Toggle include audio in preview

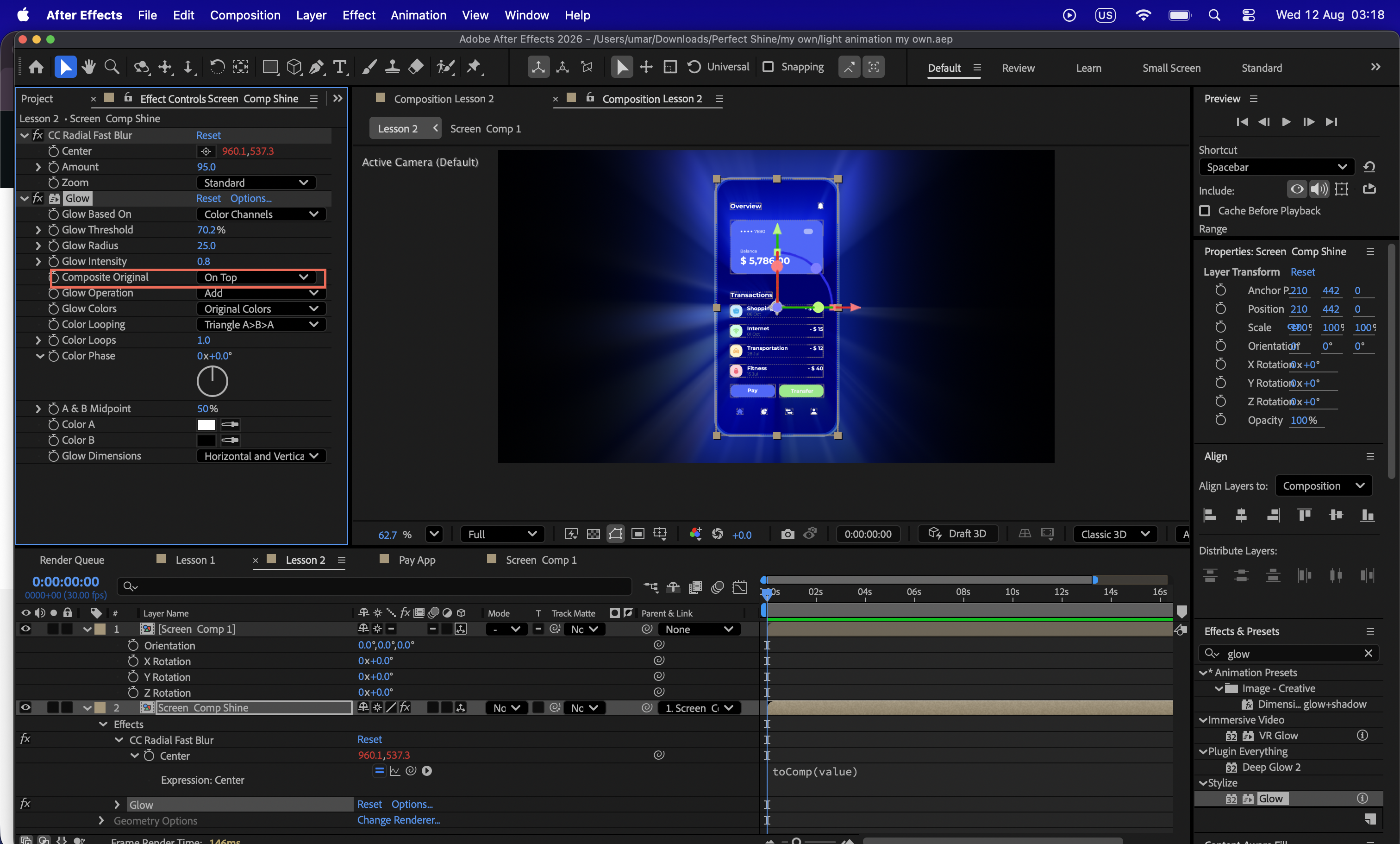(1319, 189)
